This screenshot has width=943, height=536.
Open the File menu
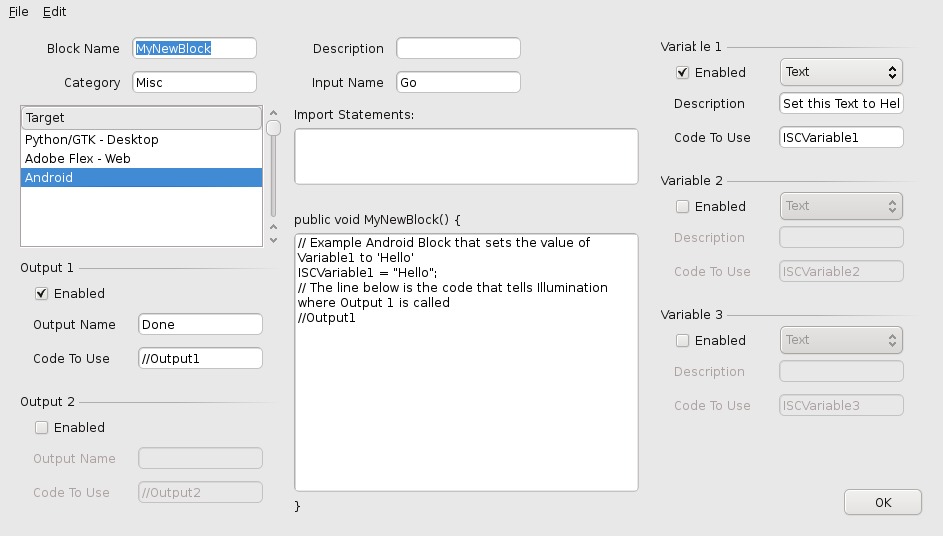(18, 11)
